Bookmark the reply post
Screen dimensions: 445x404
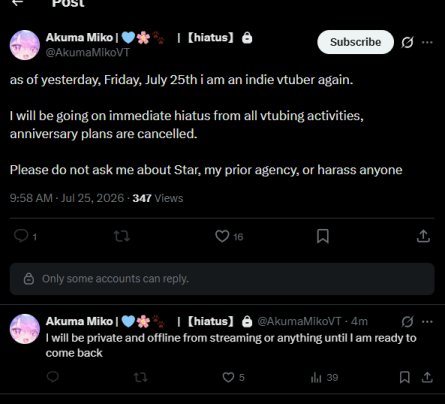[404, 377]
